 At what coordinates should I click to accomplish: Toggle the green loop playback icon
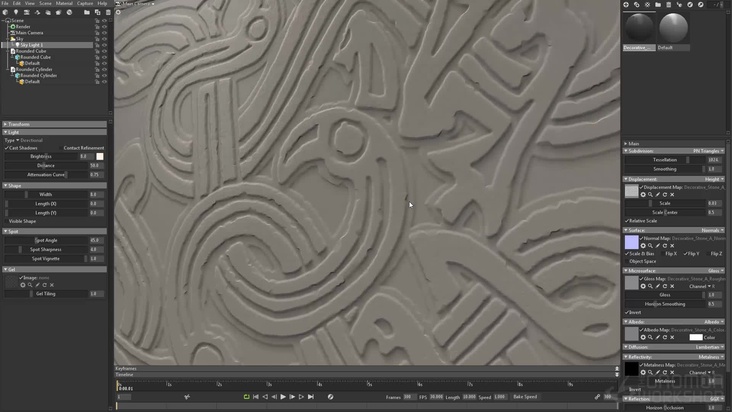[246, 397]
